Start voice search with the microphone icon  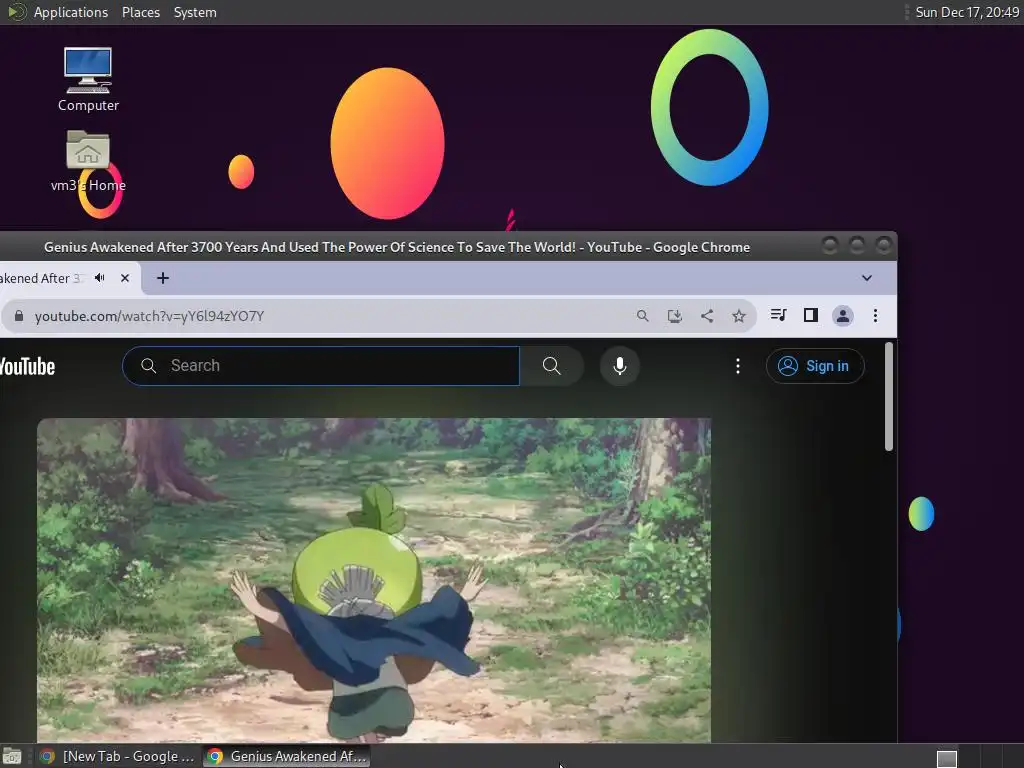620,366
